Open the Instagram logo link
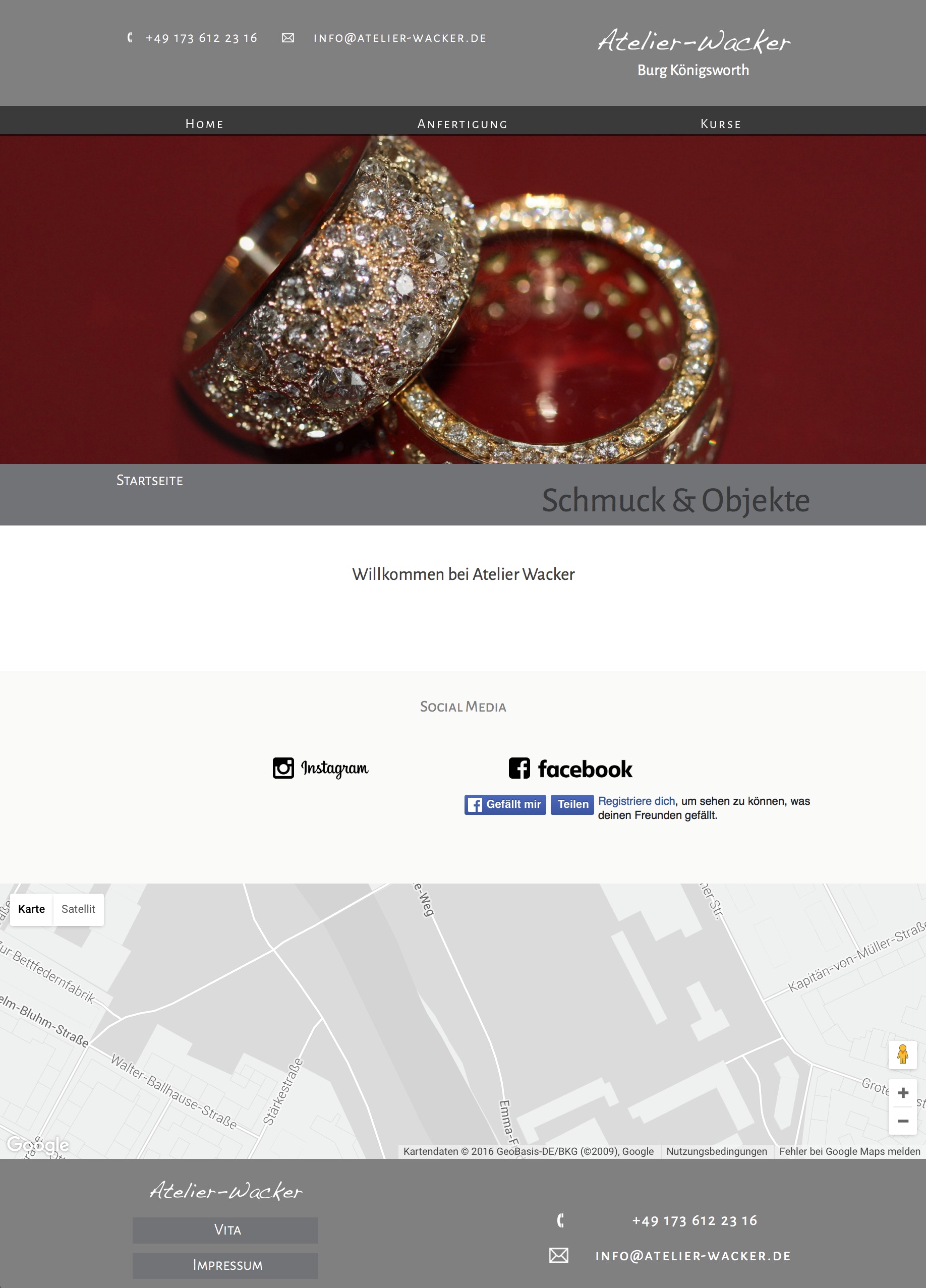926x1288 pixels. 320,768
